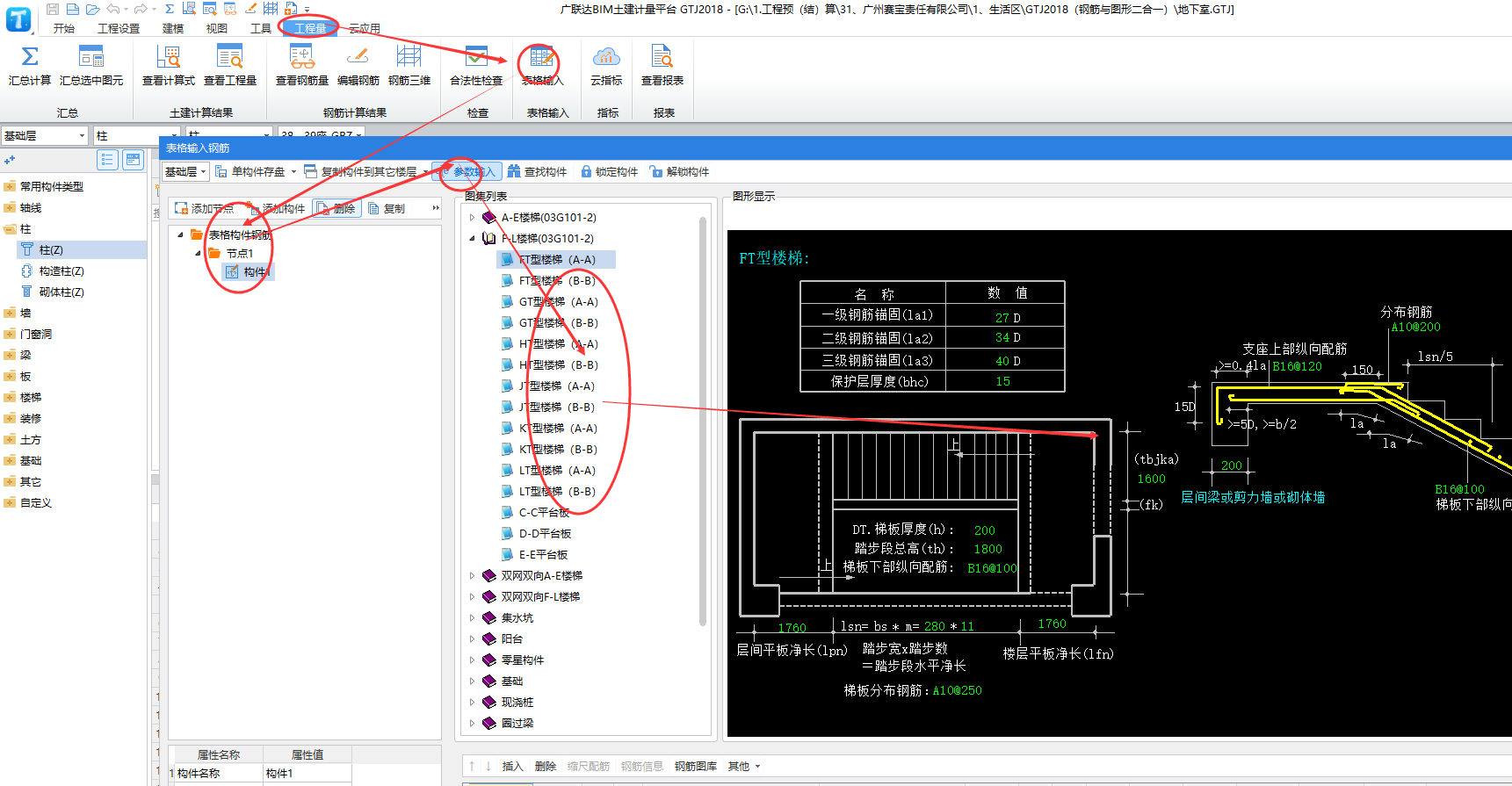
Task: Edit 踏步段总高 value 1800 in drawing
Action: [x=988, y=549]
